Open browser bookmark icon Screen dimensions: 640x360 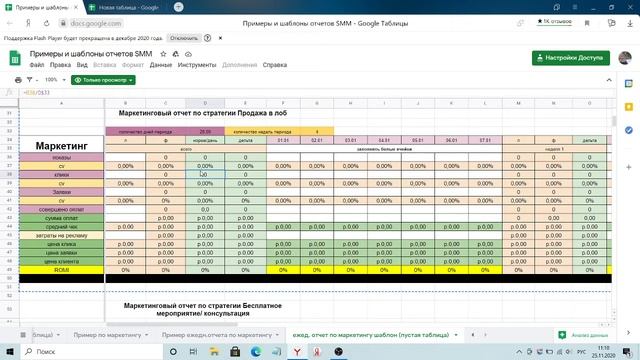[x=587, y=23]
